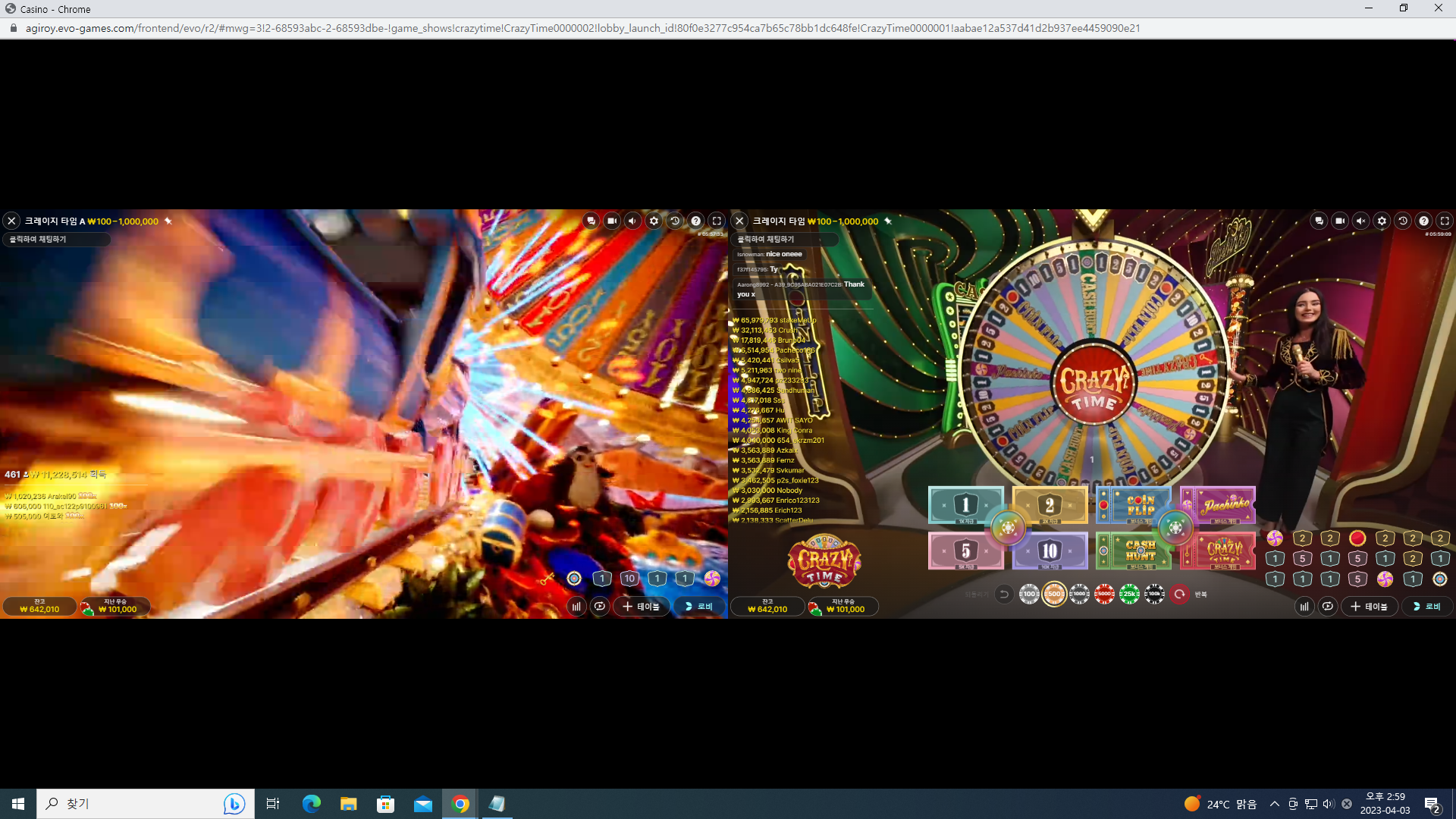Open history clock in right game panel
The image size is (1456, 819).
coord(1403,221)
